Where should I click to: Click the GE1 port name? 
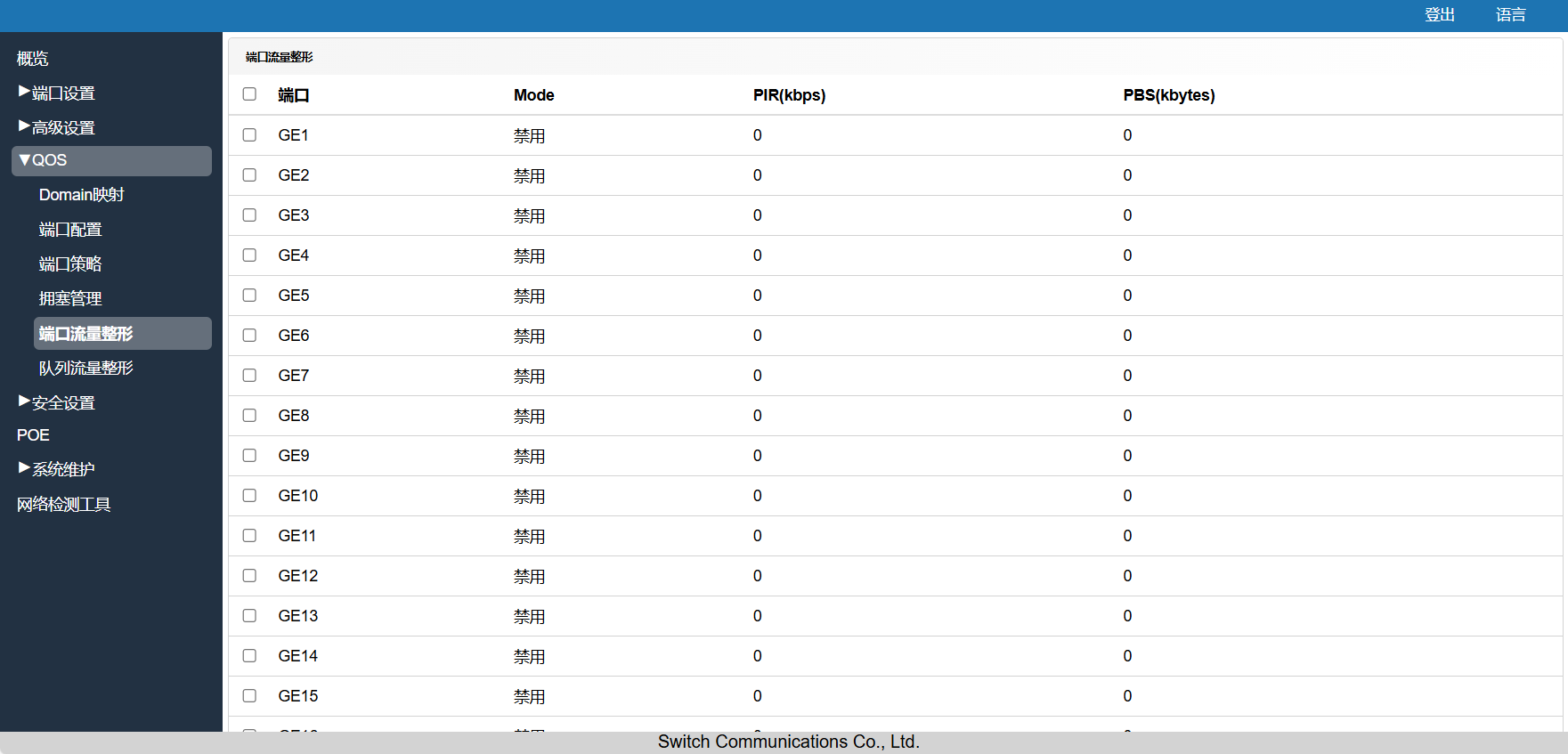294,135
